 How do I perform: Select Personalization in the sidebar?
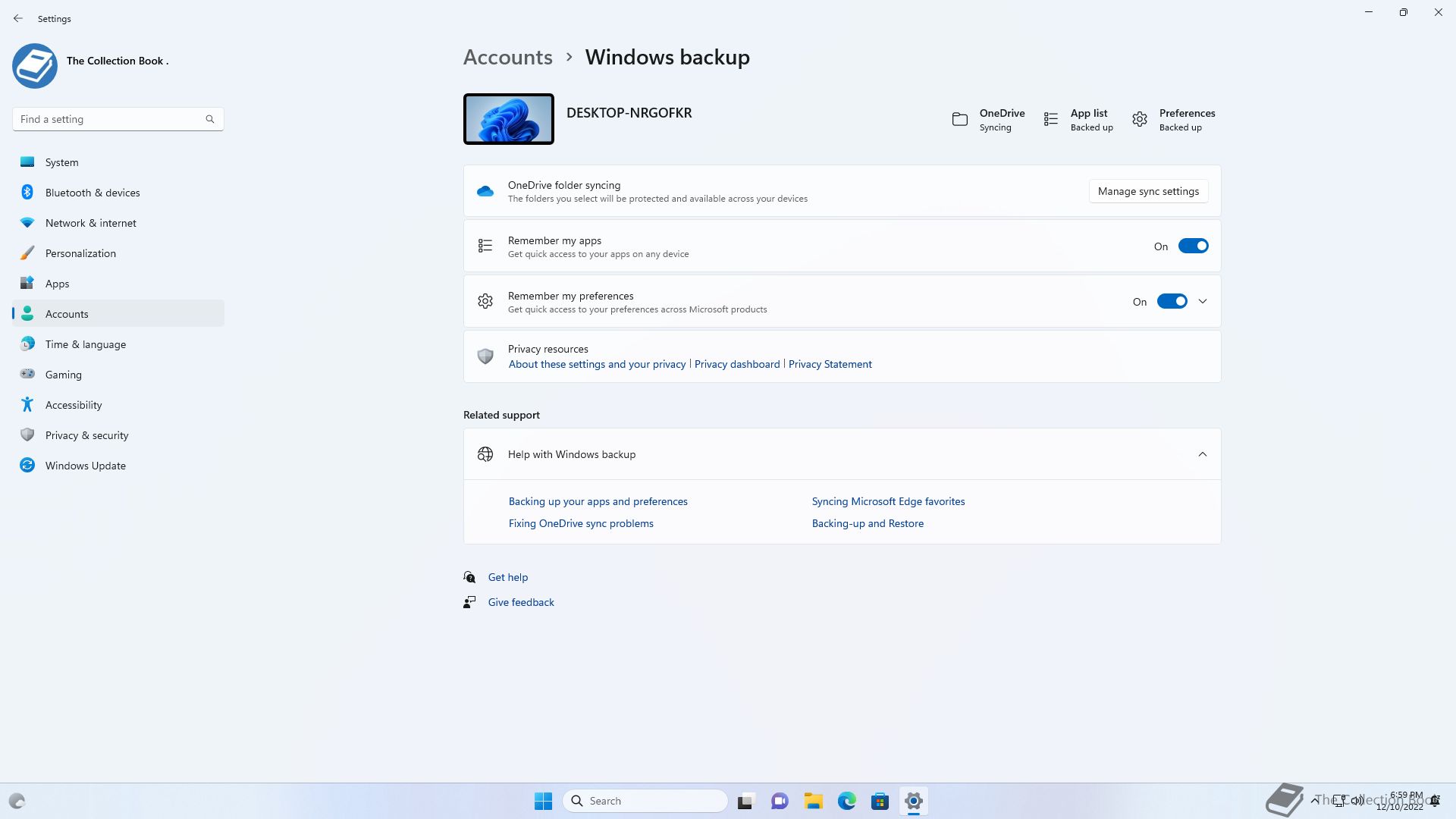118,253
